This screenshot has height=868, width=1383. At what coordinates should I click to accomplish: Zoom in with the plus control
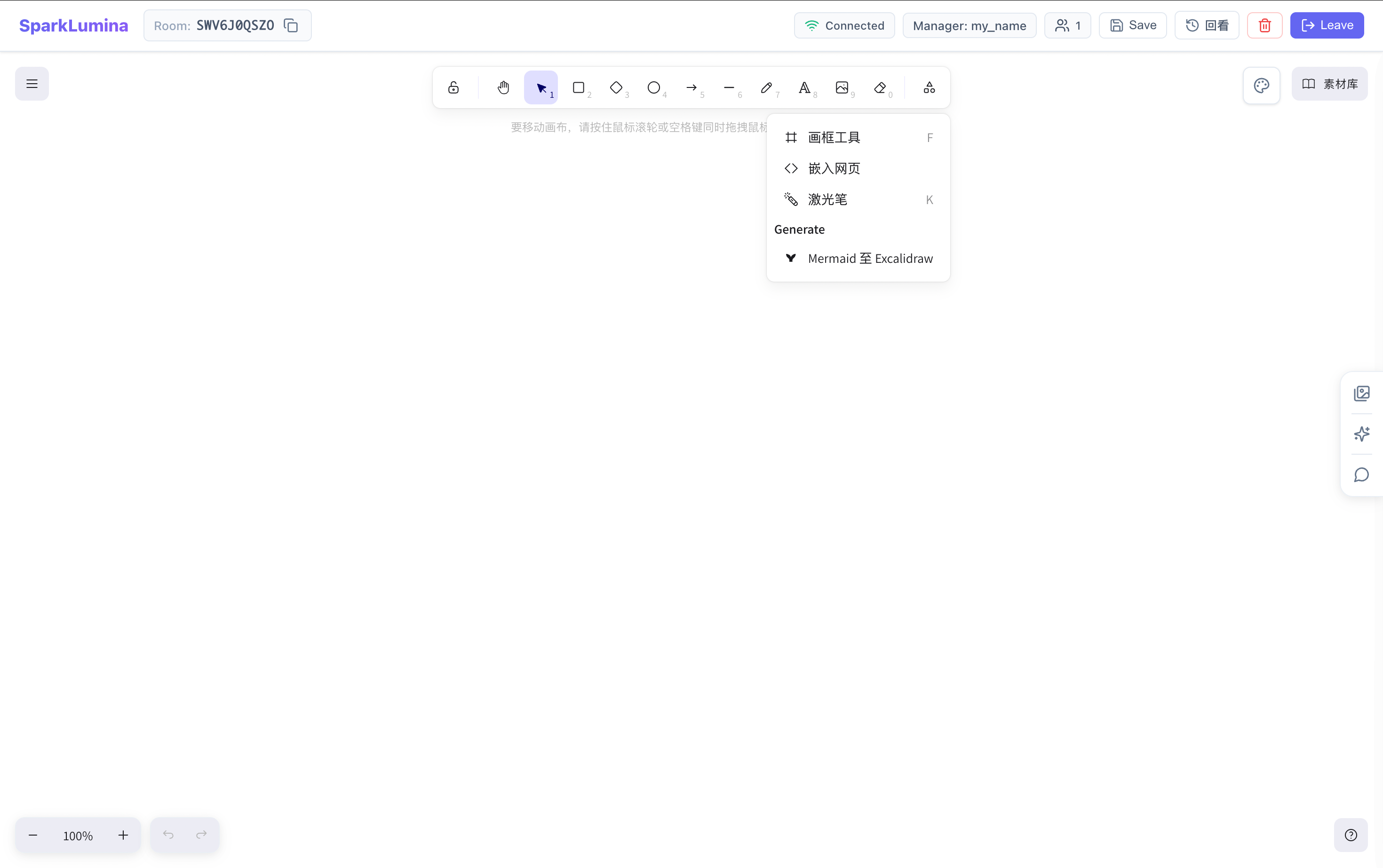pyautogui.click(x=122, y=835)
